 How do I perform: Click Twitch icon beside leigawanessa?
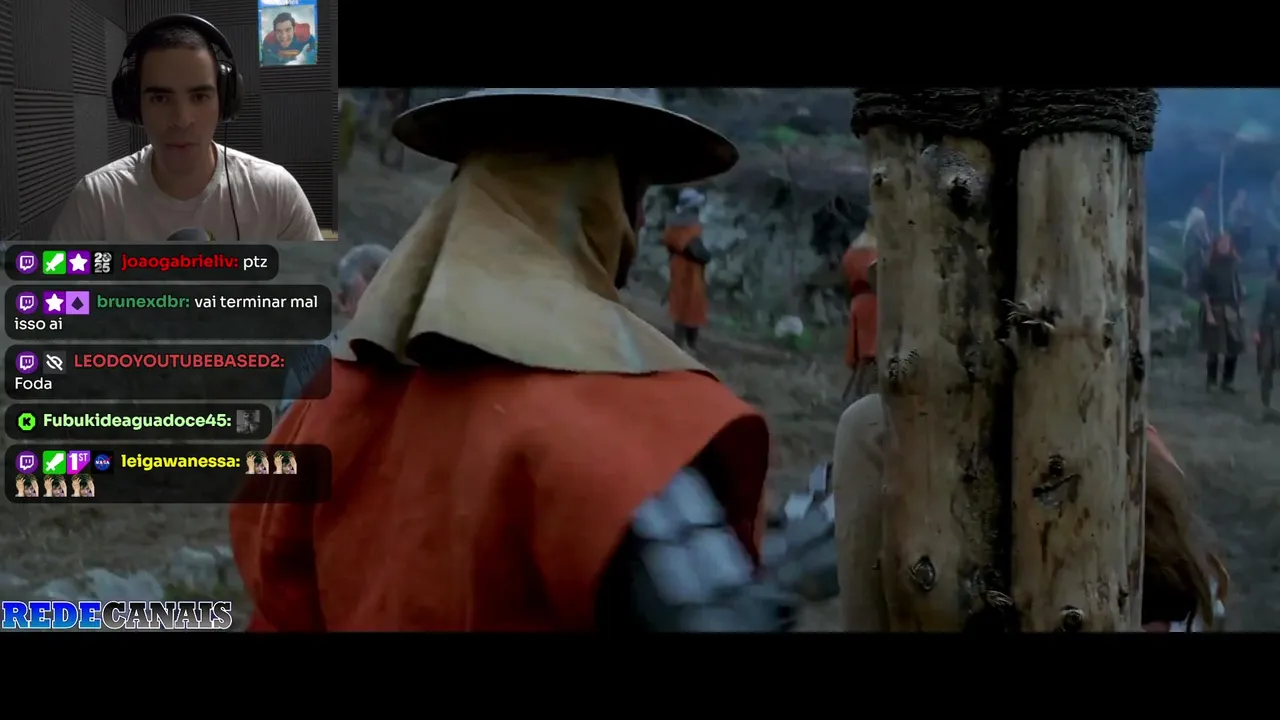click(x=28, y=462)
